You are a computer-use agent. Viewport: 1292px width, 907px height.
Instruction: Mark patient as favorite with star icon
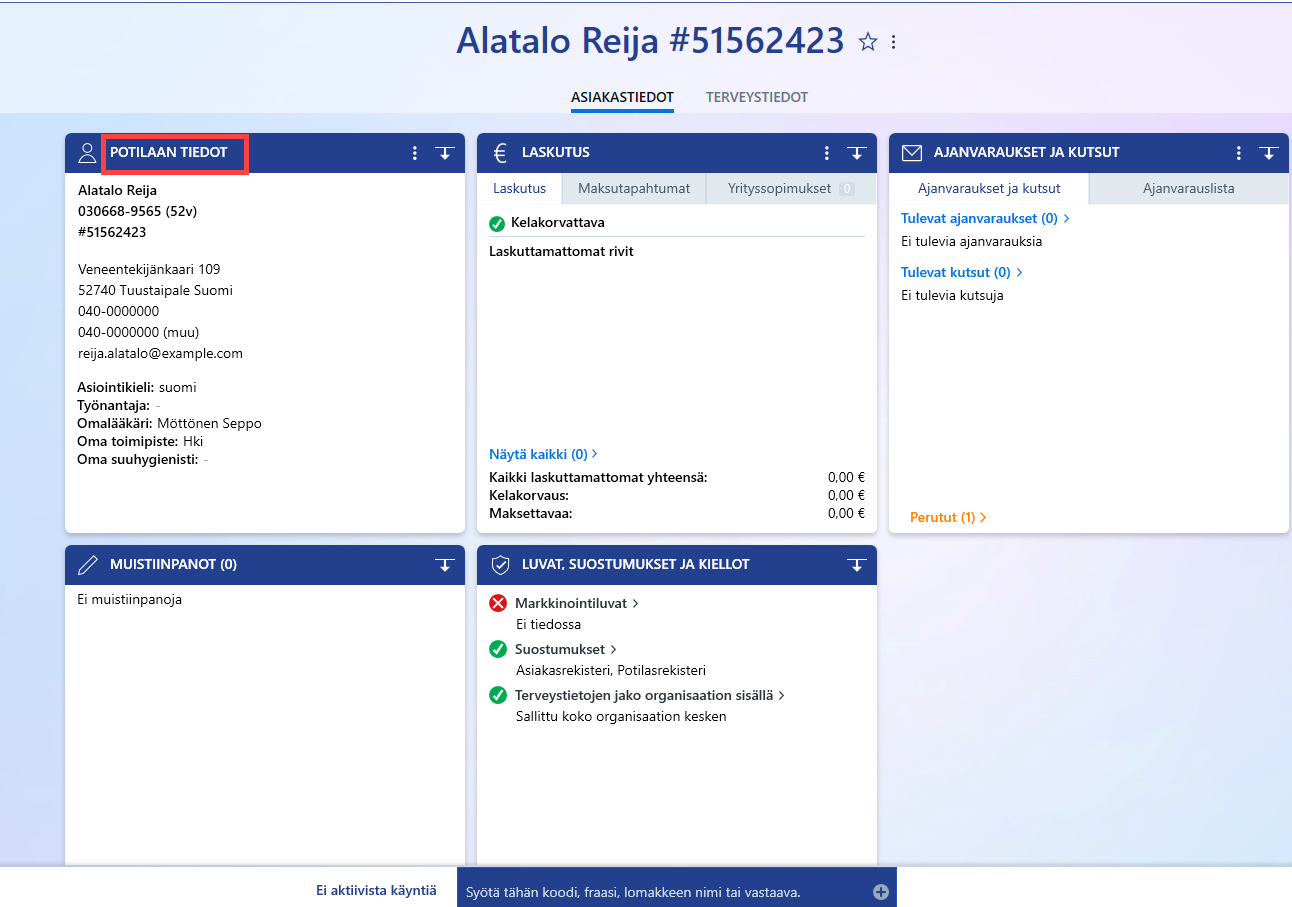point(868,42)
